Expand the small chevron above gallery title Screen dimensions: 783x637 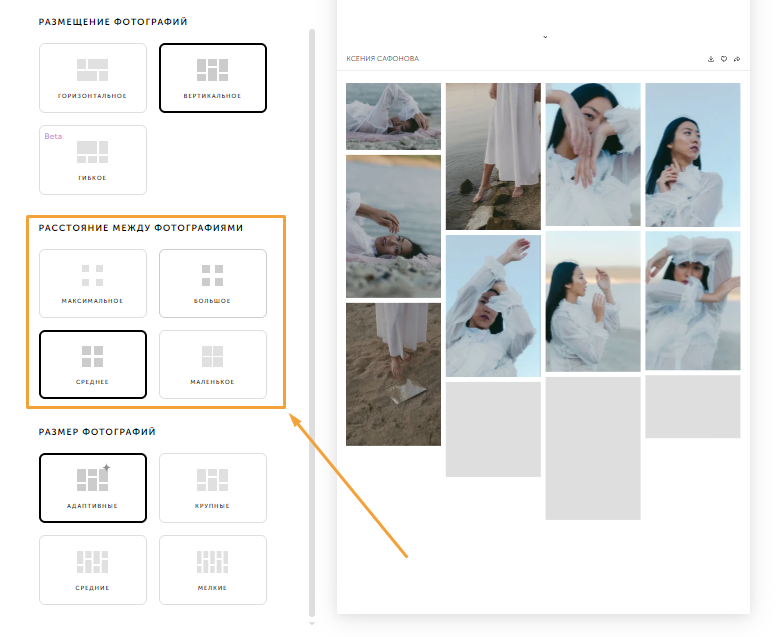click(545, 37)
